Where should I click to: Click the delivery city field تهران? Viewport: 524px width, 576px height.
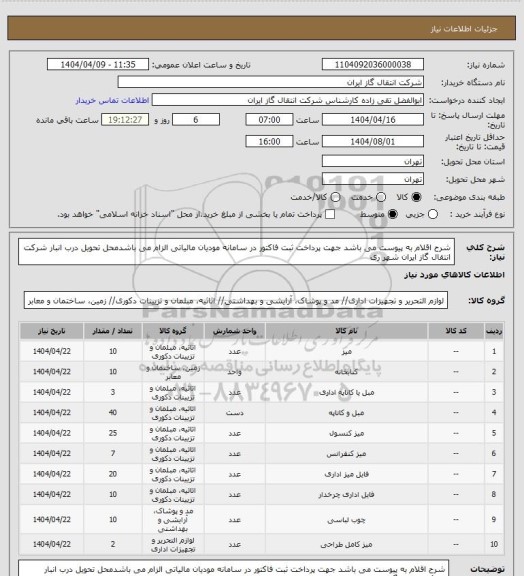(373, 179)
